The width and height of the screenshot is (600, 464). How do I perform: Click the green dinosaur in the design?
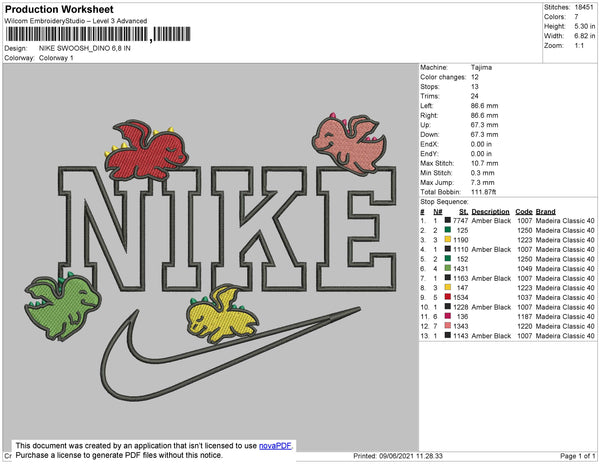click(x=63, y=307)
